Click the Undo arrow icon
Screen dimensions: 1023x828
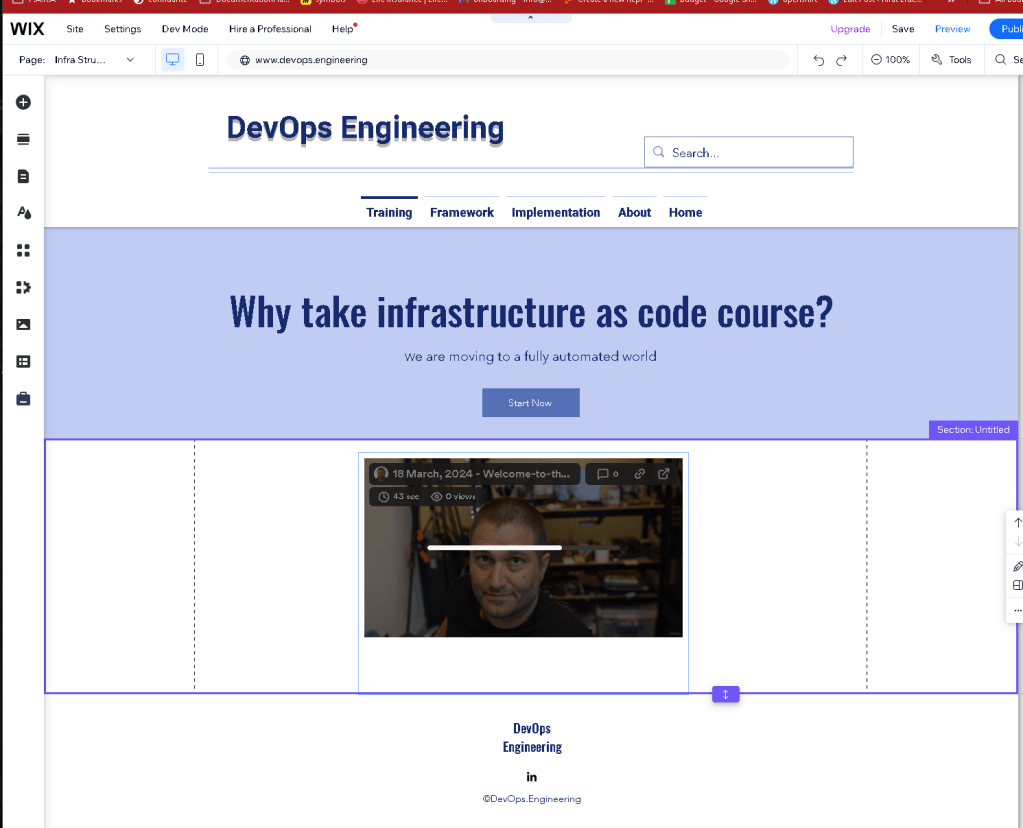click(x=819, y=60)
